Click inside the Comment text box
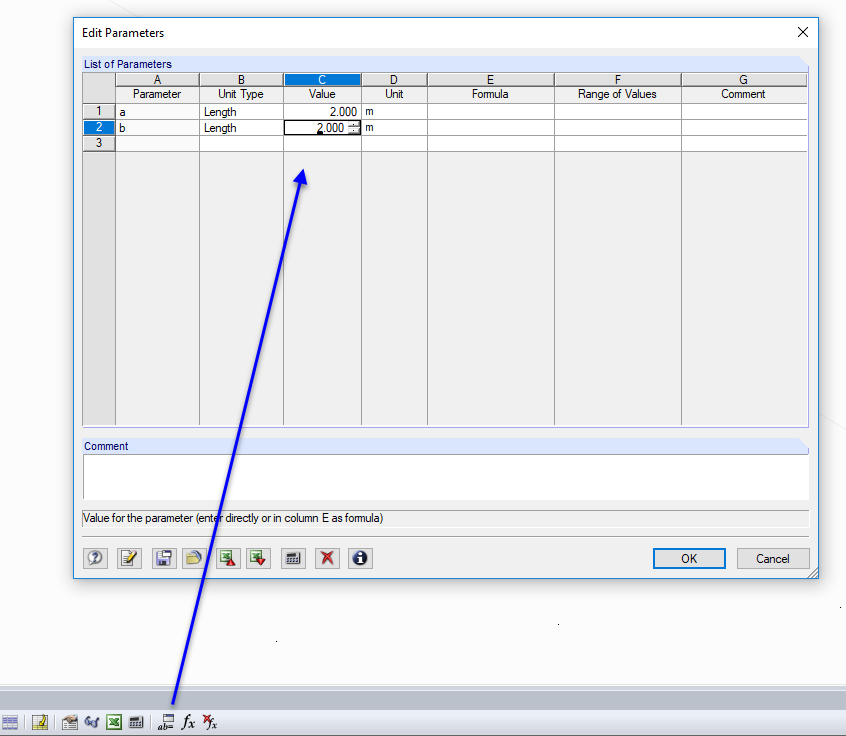846x736 pixels. (x=445, y=477)
